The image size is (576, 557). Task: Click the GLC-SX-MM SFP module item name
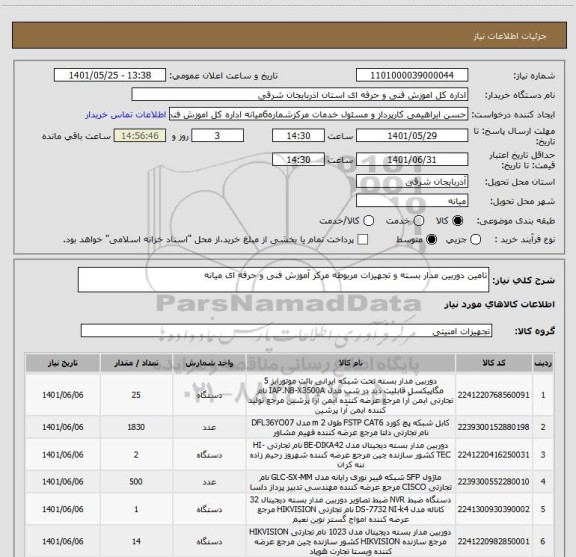click(350, 482)
